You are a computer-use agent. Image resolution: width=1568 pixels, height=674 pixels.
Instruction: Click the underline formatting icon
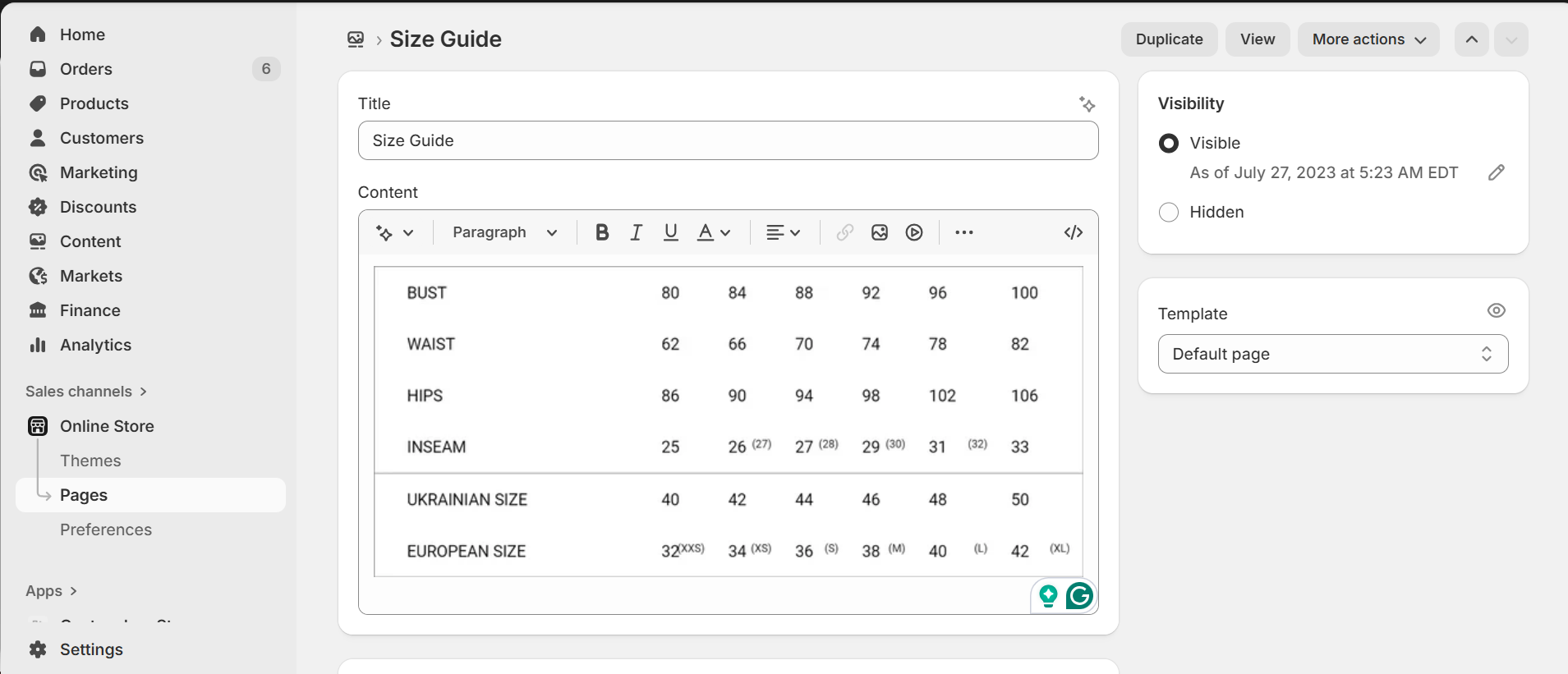pos(670,232)
